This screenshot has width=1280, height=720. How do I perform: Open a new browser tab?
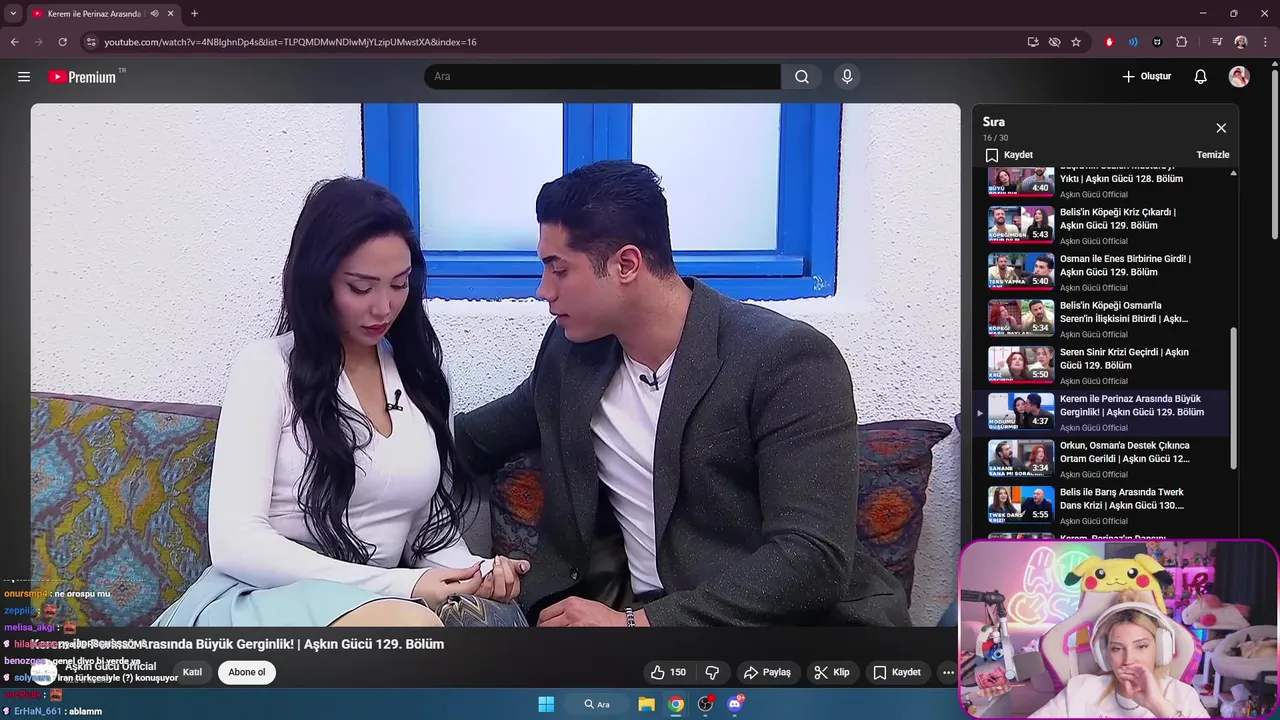(194, 13)
